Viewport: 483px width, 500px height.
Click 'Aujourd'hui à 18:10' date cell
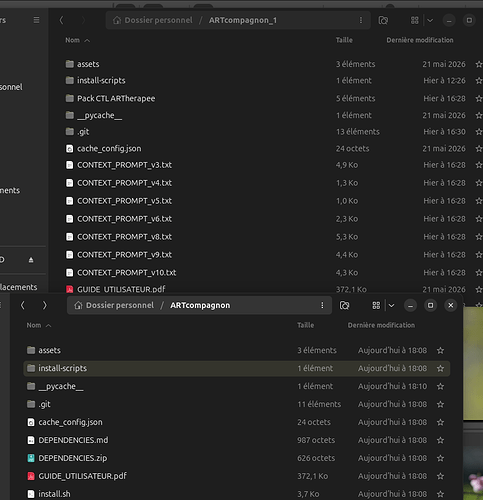tap(392, 386)
